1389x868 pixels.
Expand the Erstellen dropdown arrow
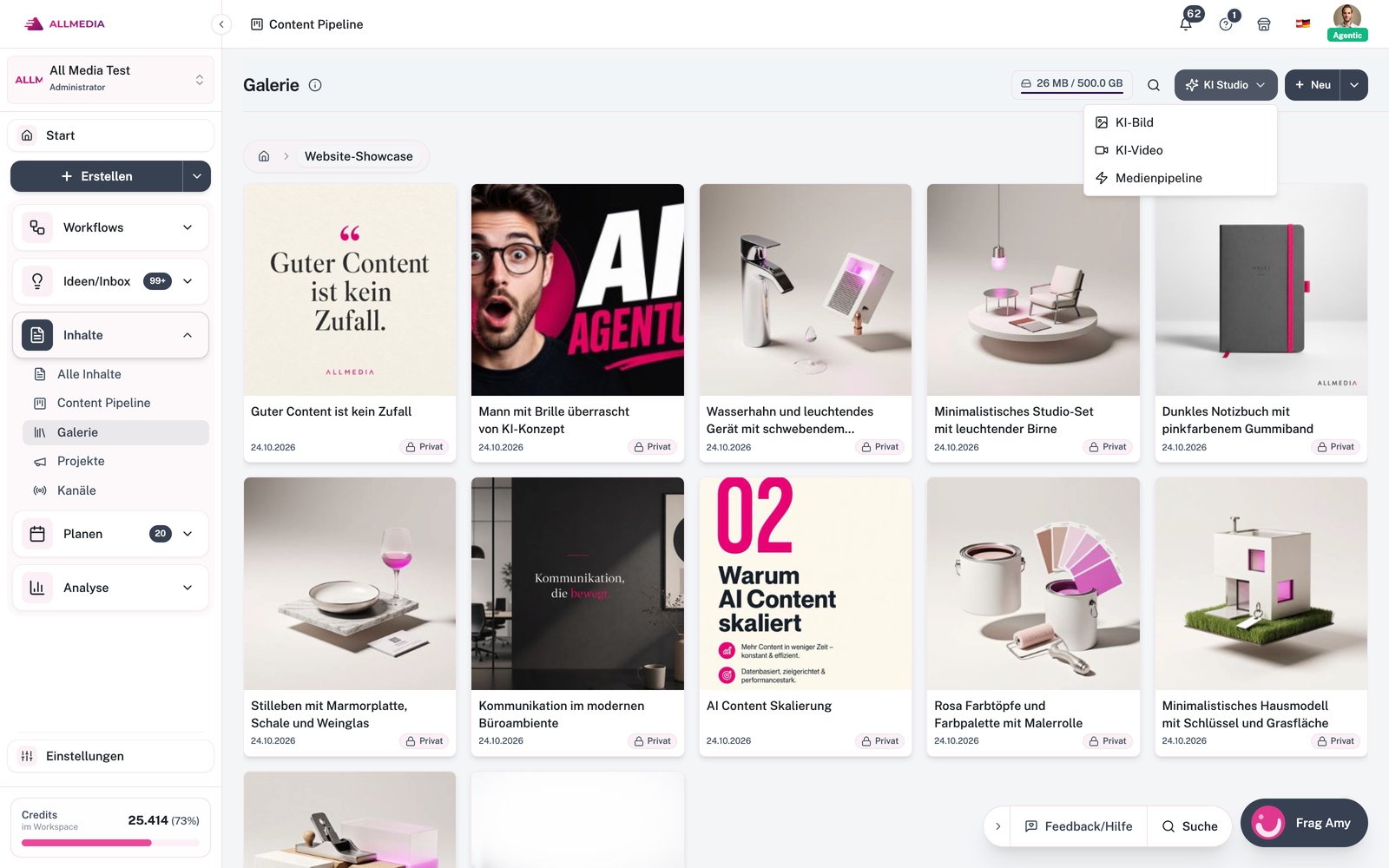(197, 176)
